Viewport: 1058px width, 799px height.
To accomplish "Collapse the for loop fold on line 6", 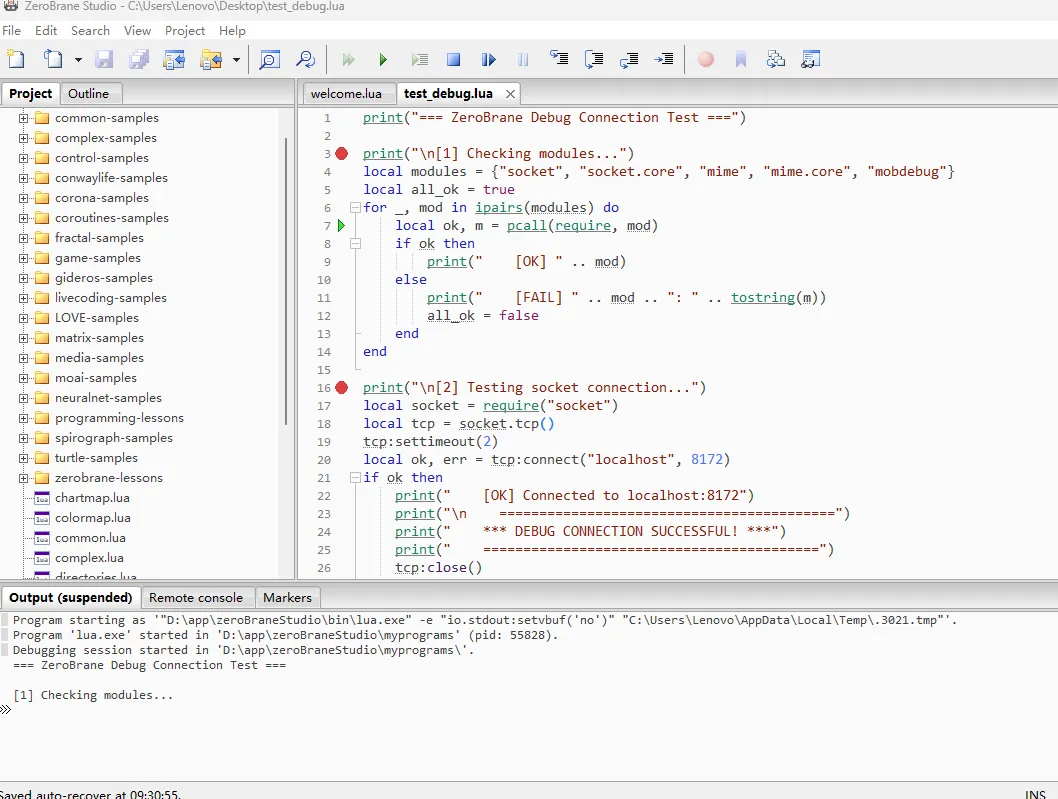I will point(354,208).
